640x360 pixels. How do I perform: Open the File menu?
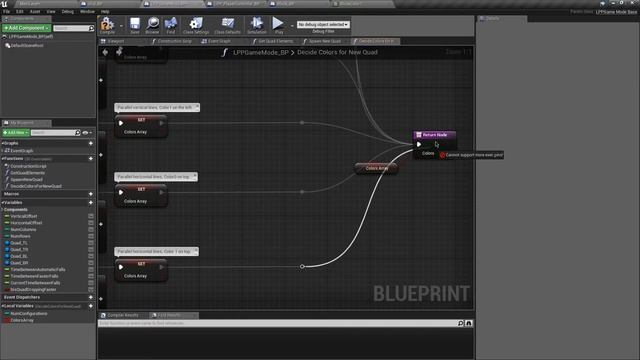[6, 11]
